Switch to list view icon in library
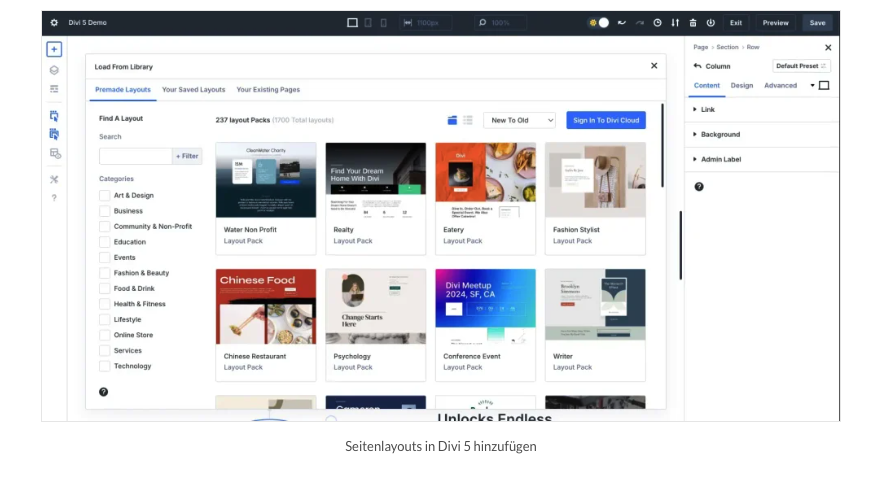Screen dimensions: 873x490 coord(468,120)
